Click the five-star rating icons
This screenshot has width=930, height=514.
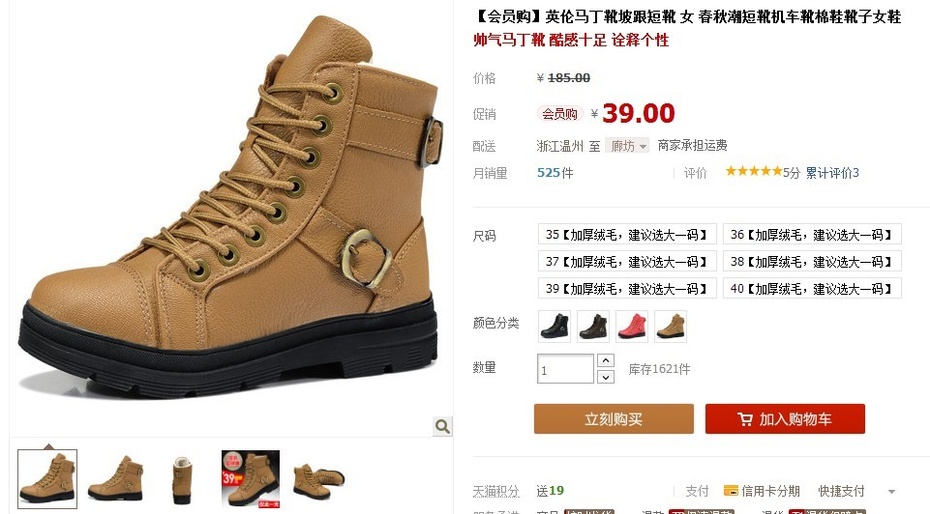click(753, 172)
